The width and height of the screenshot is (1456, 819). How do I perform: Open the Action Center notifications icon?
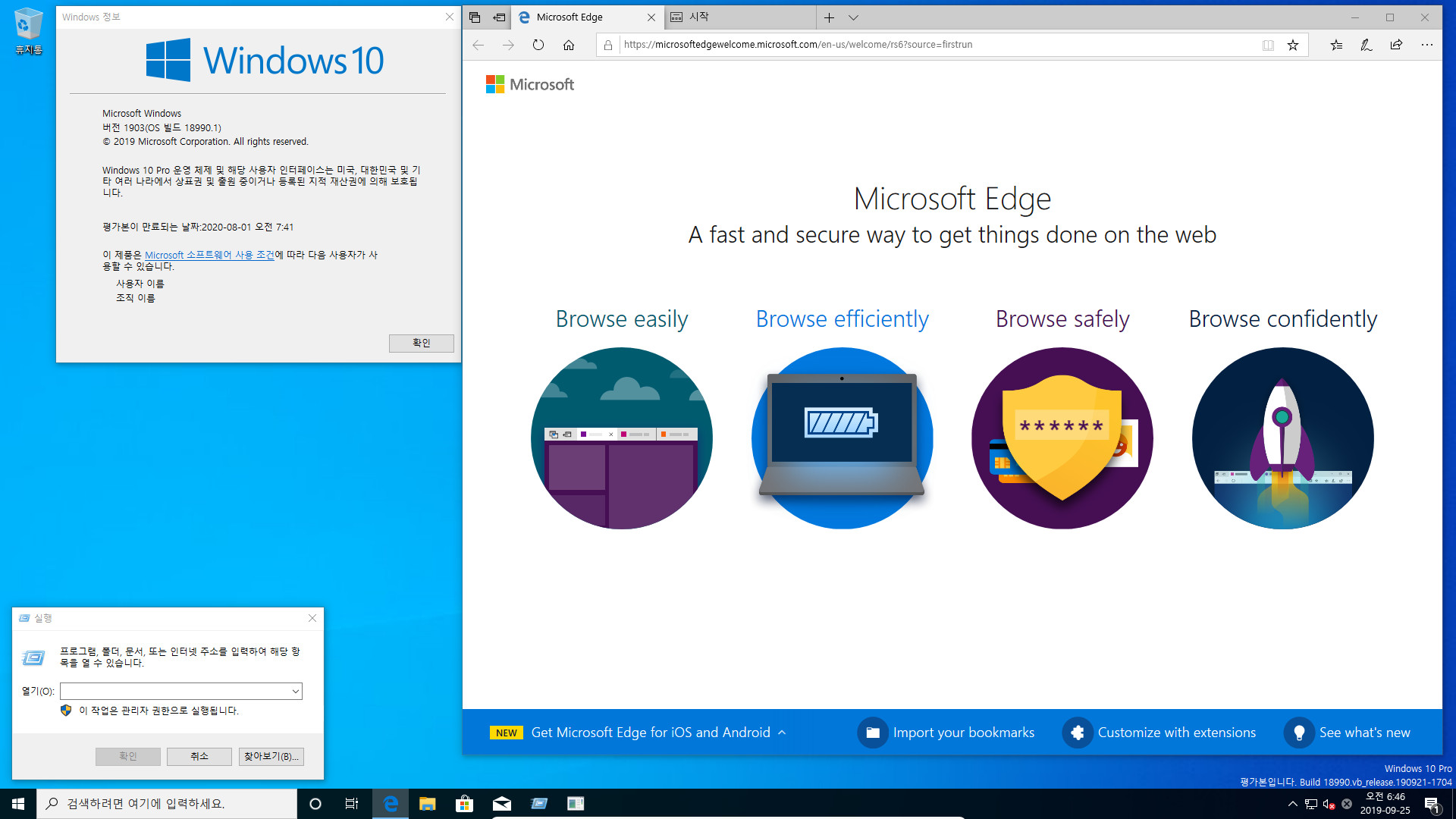[x=1432, y=805]
